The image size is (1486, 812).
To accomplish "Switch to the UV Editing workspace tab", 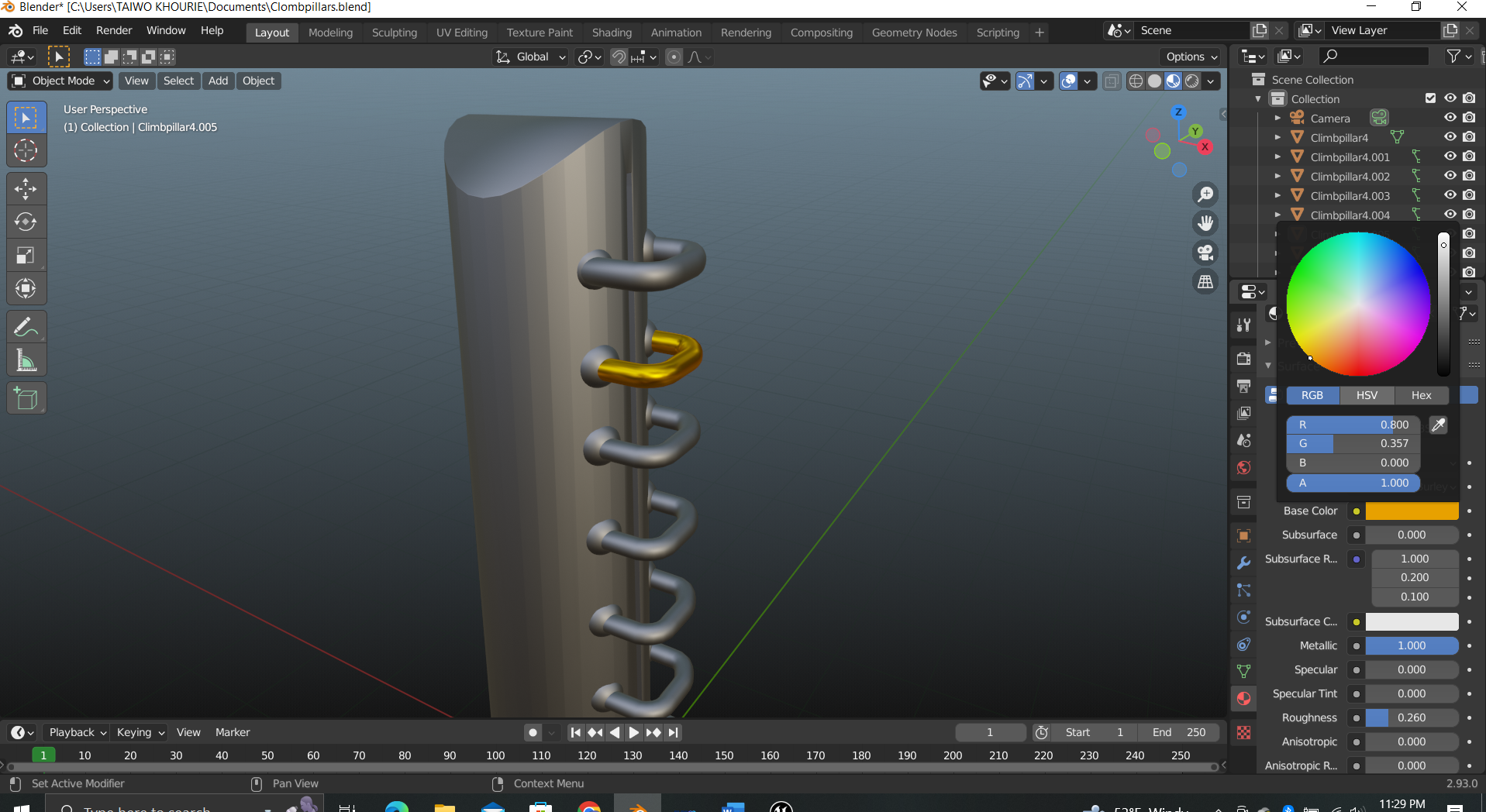I will [x=462, y=33].
